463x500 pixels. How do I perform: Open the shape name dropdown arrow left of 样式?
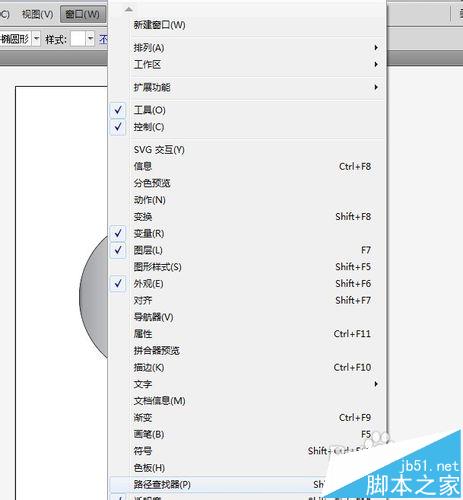click(36, 39)
